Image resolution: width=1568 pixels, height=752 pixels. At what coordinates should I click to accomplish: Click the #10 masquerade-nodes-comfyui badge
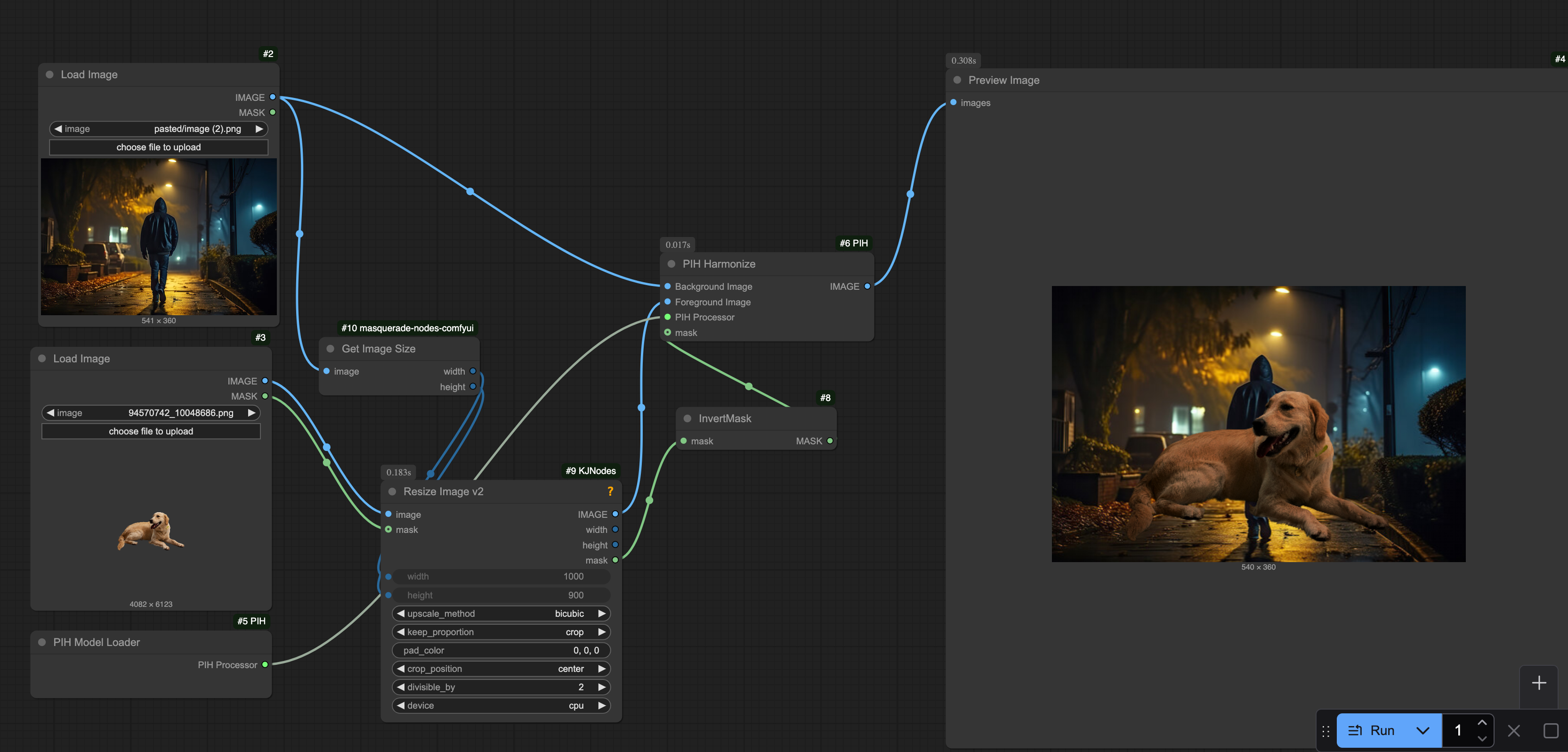(x=407, y=327)
